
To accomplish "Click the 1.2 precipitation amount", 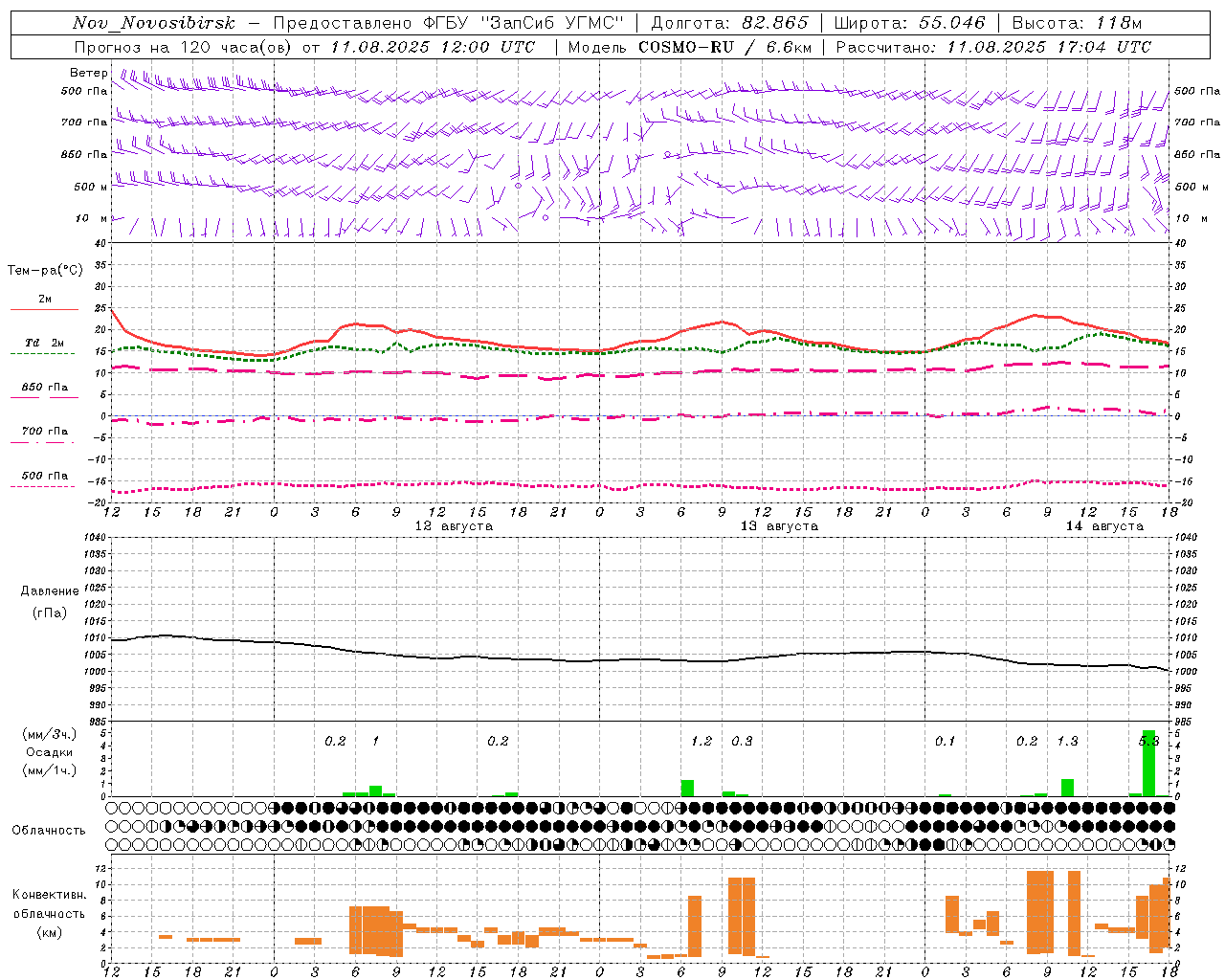I will [702, 742].
